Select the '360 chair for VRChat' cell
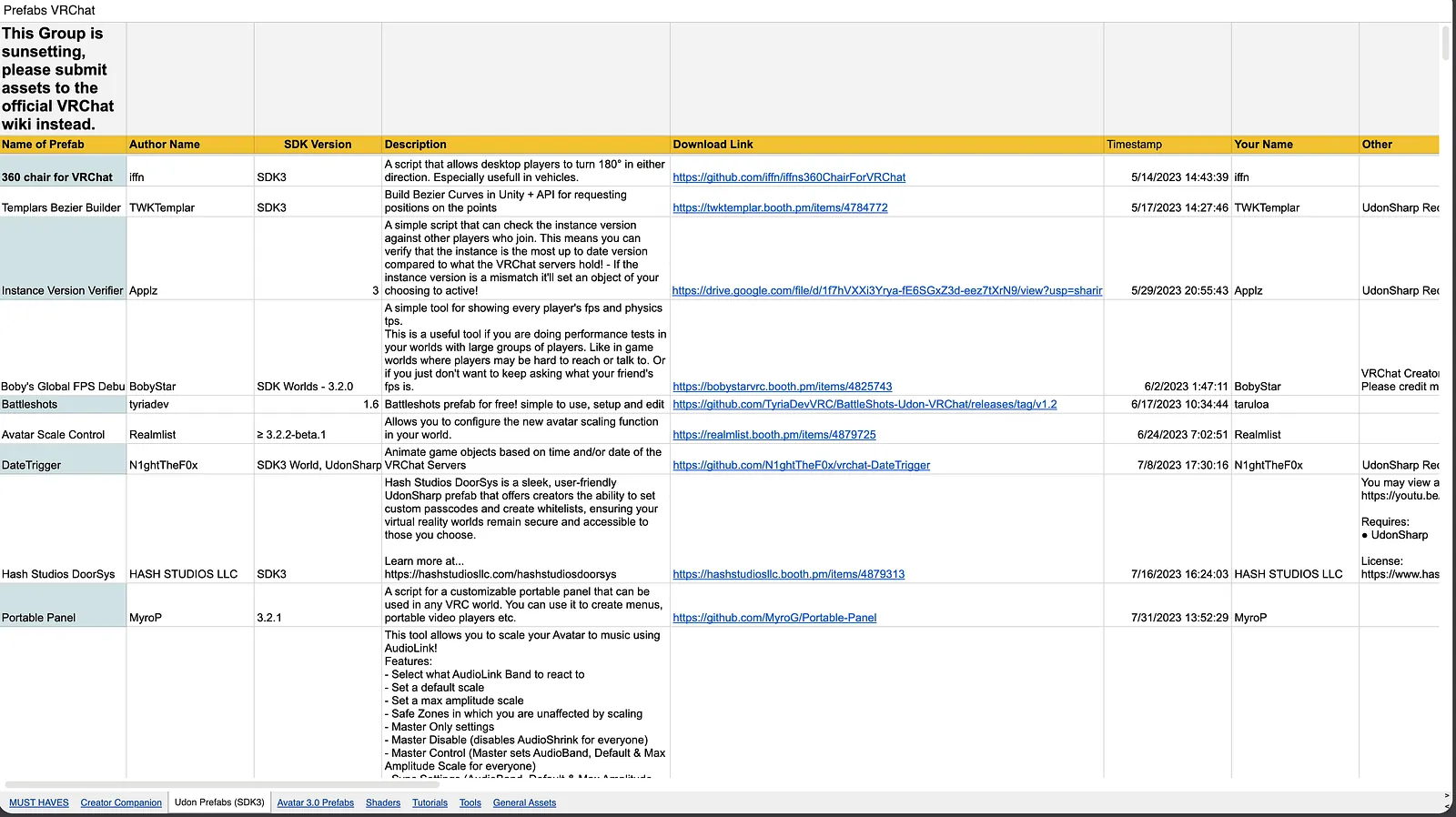1456x817 pixels. (x=63, y=171)
